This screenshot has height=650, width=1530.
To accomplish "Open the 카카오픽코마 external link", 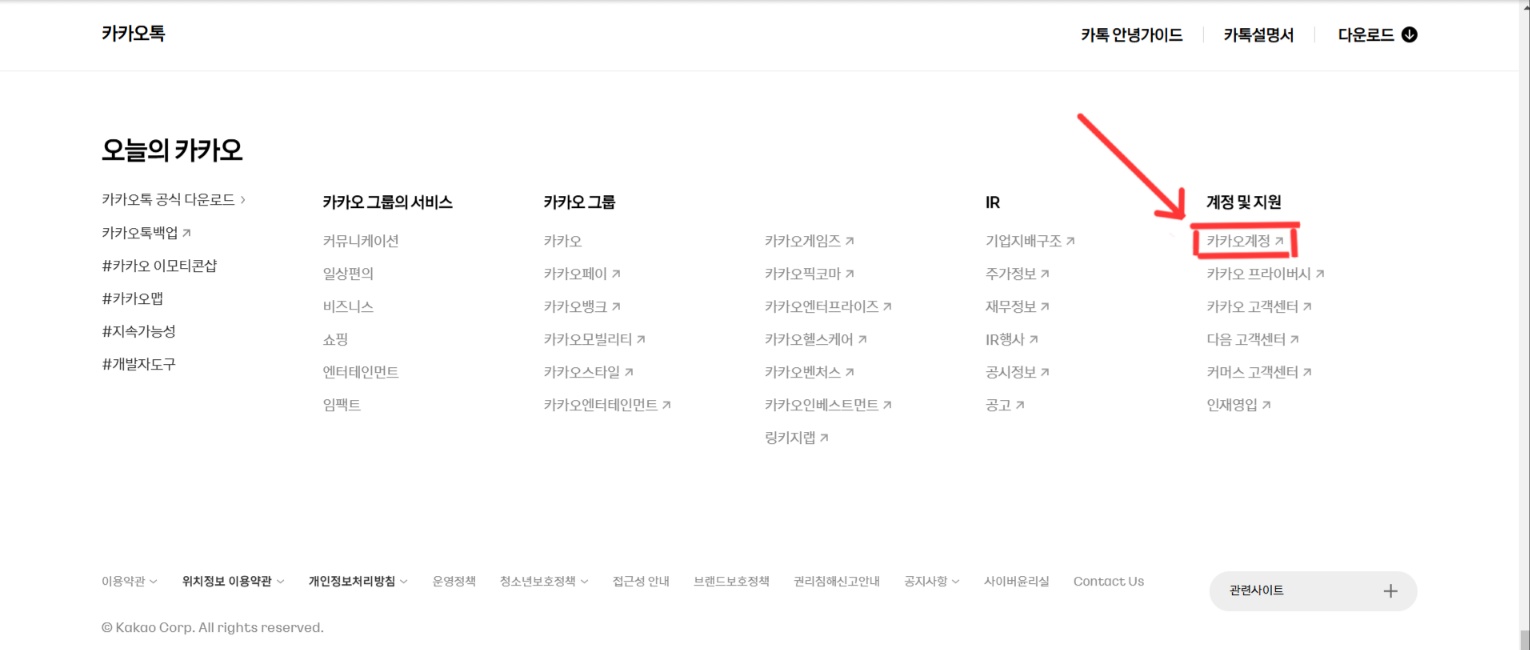I will (809, 274).
